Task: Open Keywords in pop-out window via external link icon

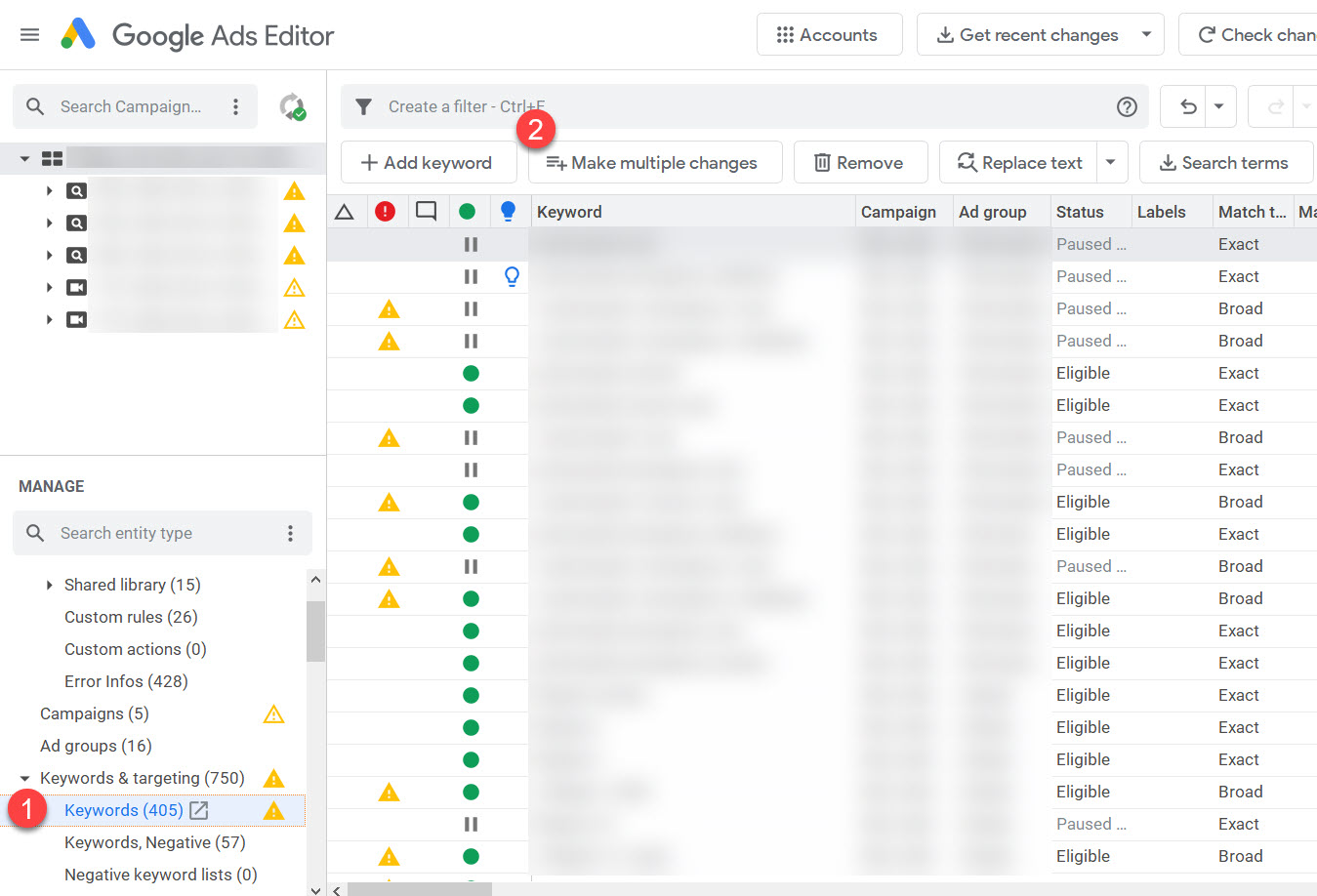Action: point(197,810)
